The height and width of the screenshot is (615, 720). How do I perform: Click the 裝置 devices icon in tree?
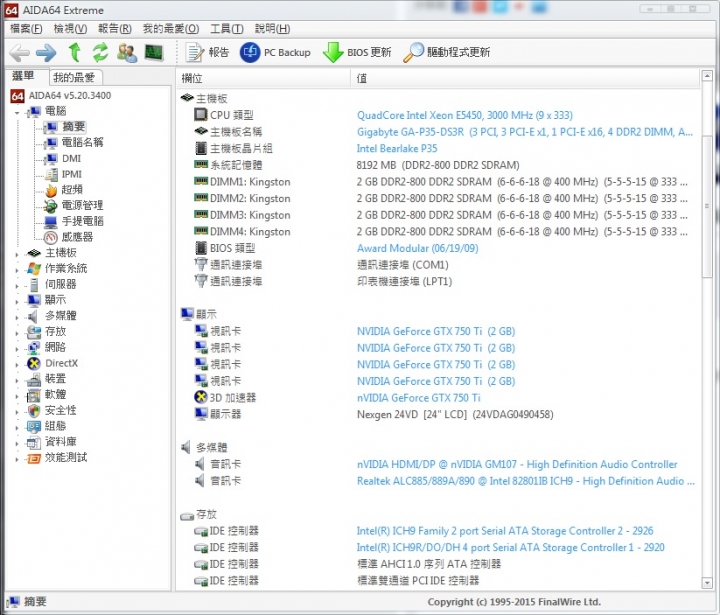(34, 379)
